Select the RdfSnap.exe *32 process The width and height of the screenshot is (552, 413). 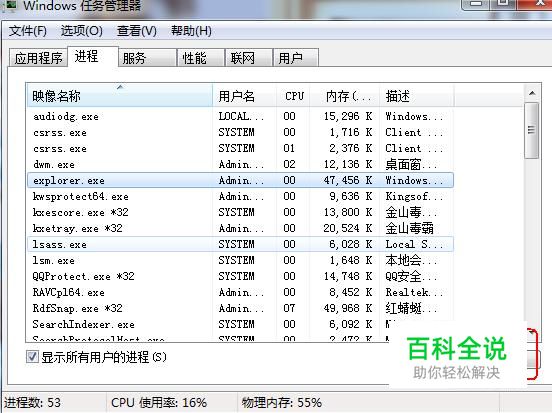point(240,308)
